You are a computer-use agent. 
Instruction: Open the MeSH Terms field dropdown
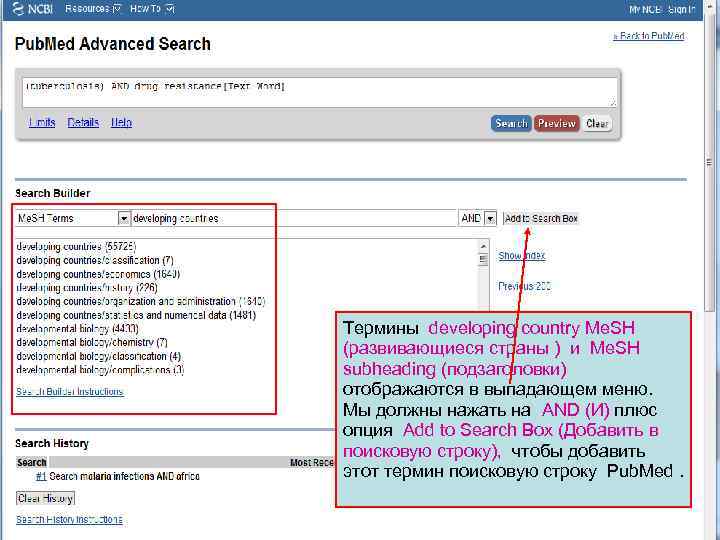(x=73, y=218)
